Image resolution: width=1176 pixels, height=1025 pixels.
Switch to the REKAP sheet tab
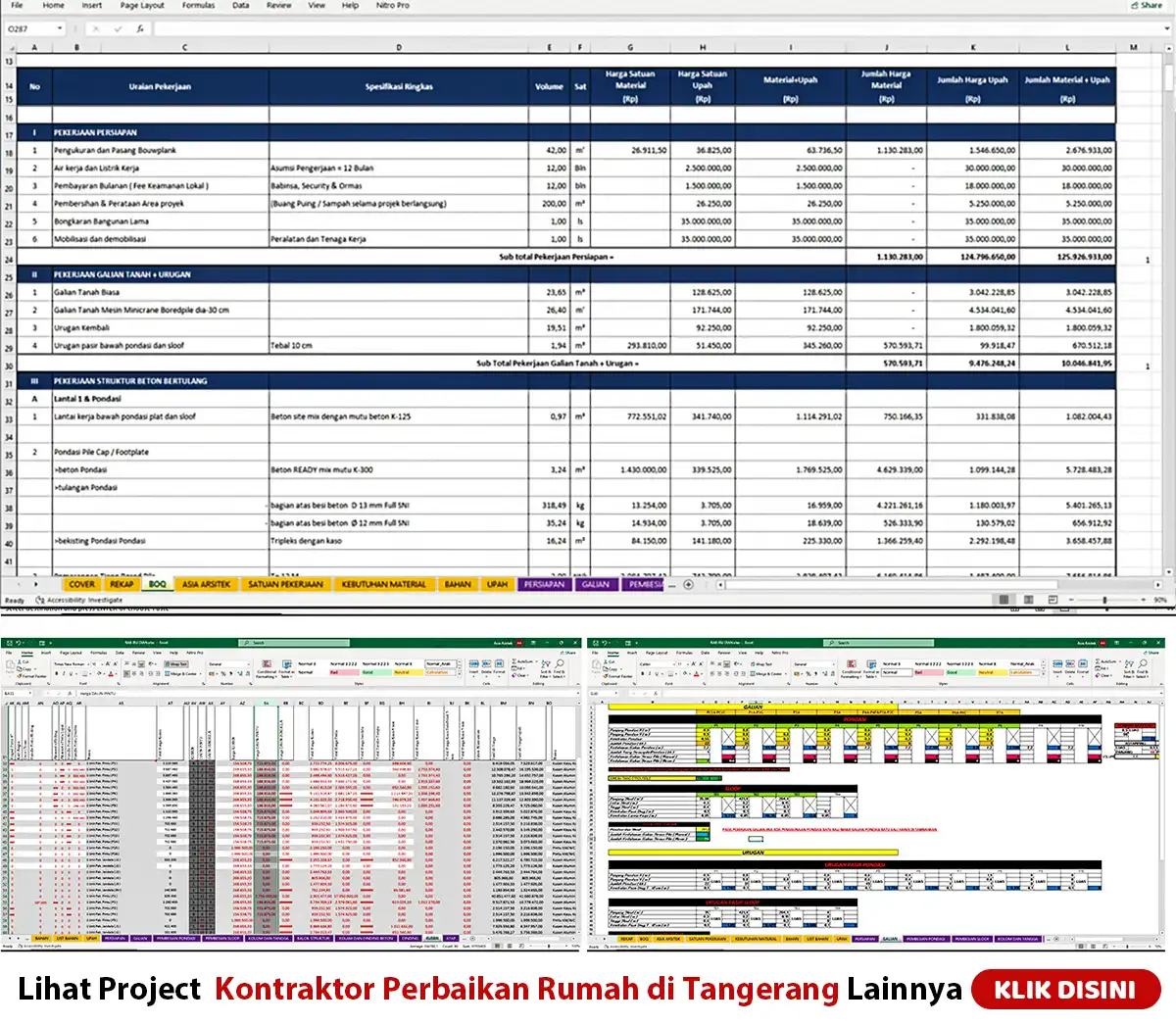122,585
